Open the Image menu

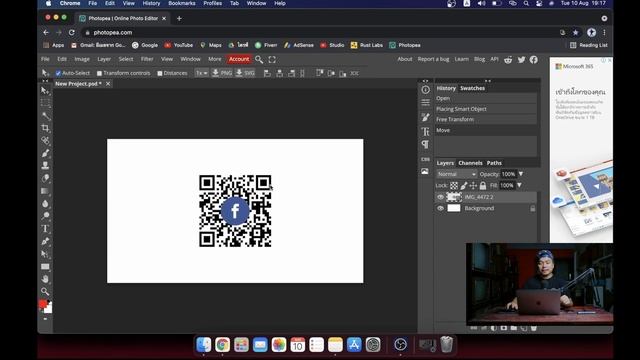tap(82, 59)
